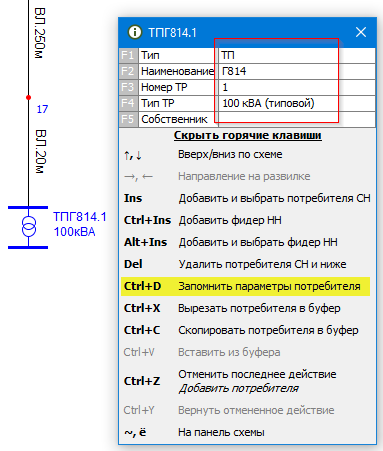The height and width of the screenshot is (451, 383).
Task: Click the F5 key label for Собственник
Action: [x=128, y=119]
